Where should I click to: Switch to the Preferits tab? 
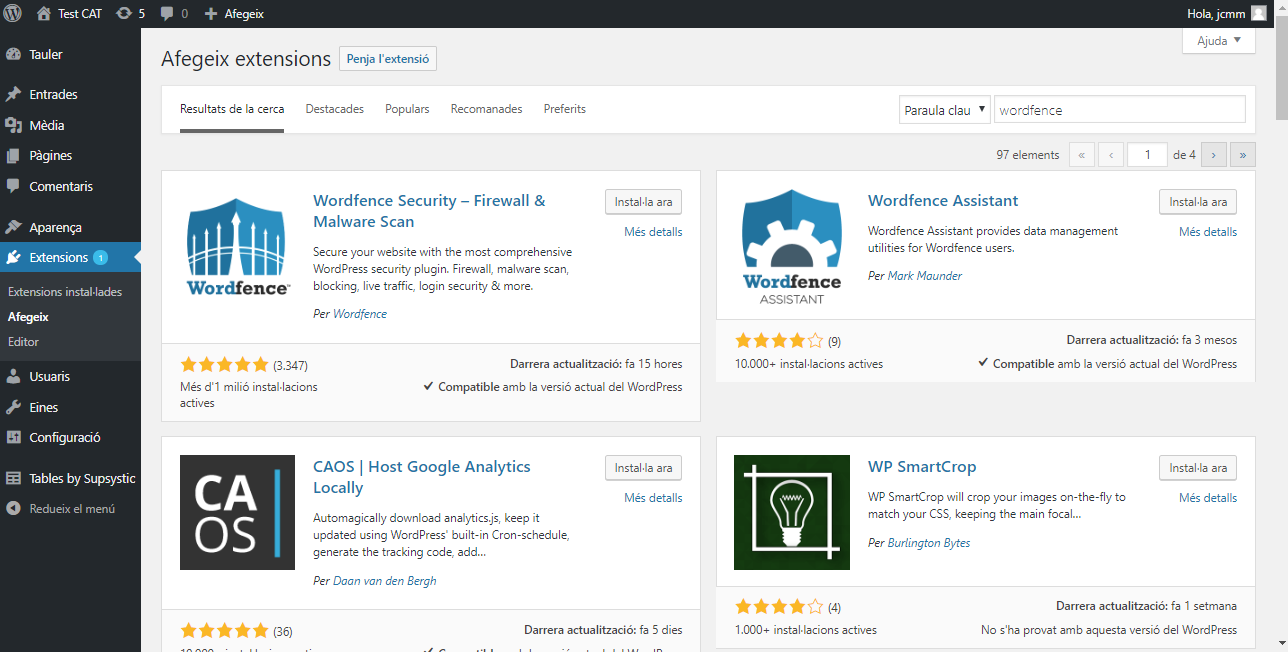[565, 109]
